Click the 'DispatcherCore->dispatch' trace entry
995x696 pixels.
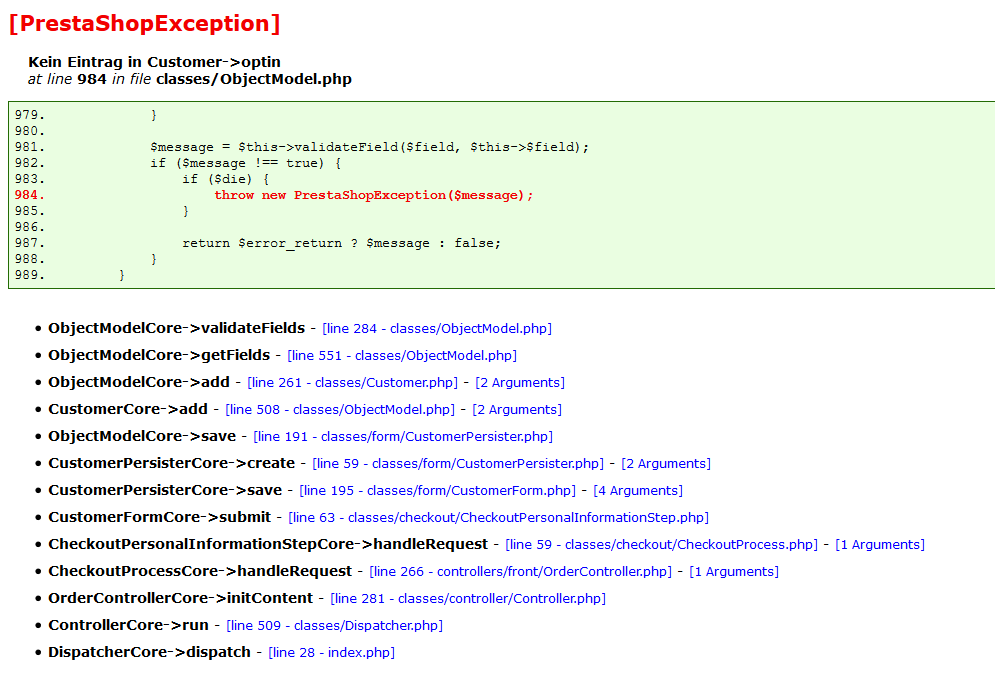click(x=149, y=652)
